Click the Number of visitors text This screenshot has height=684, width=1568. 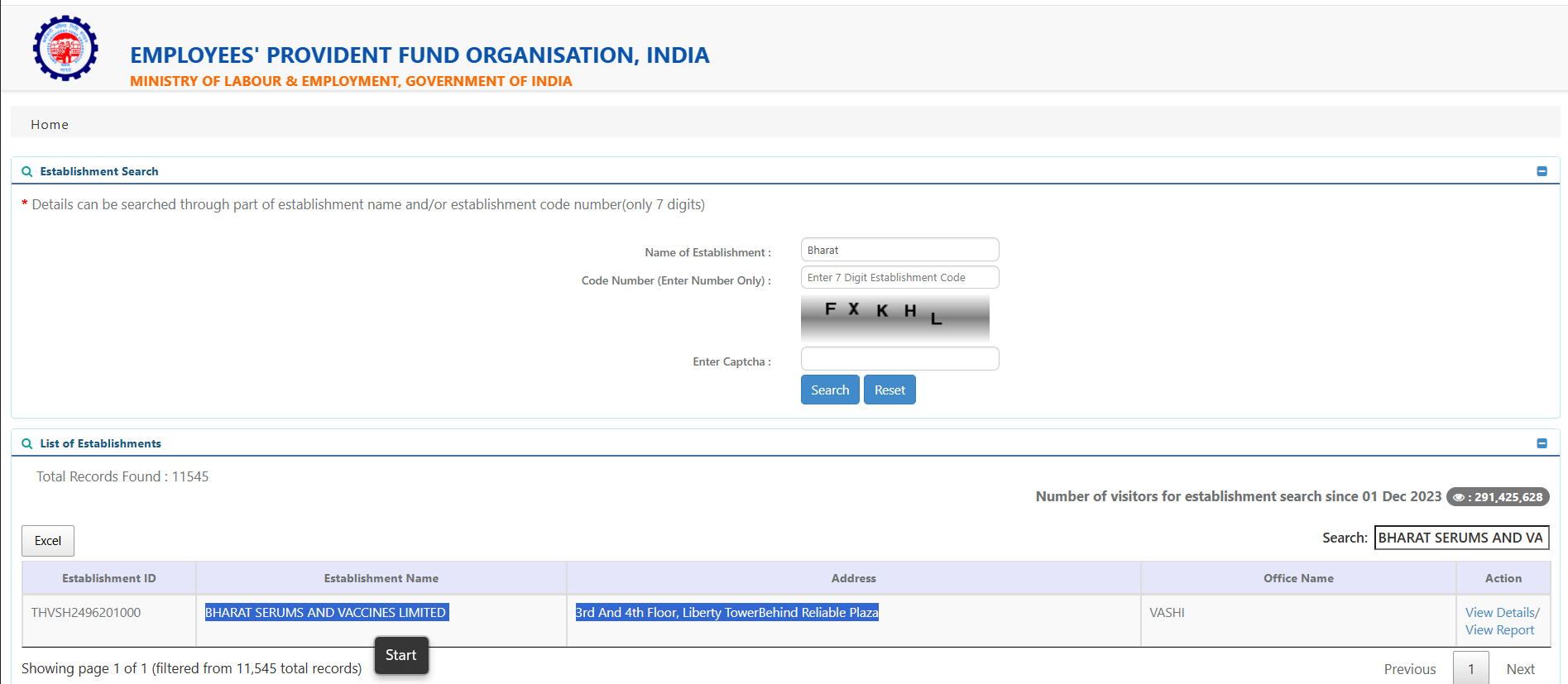[1239, 496]
